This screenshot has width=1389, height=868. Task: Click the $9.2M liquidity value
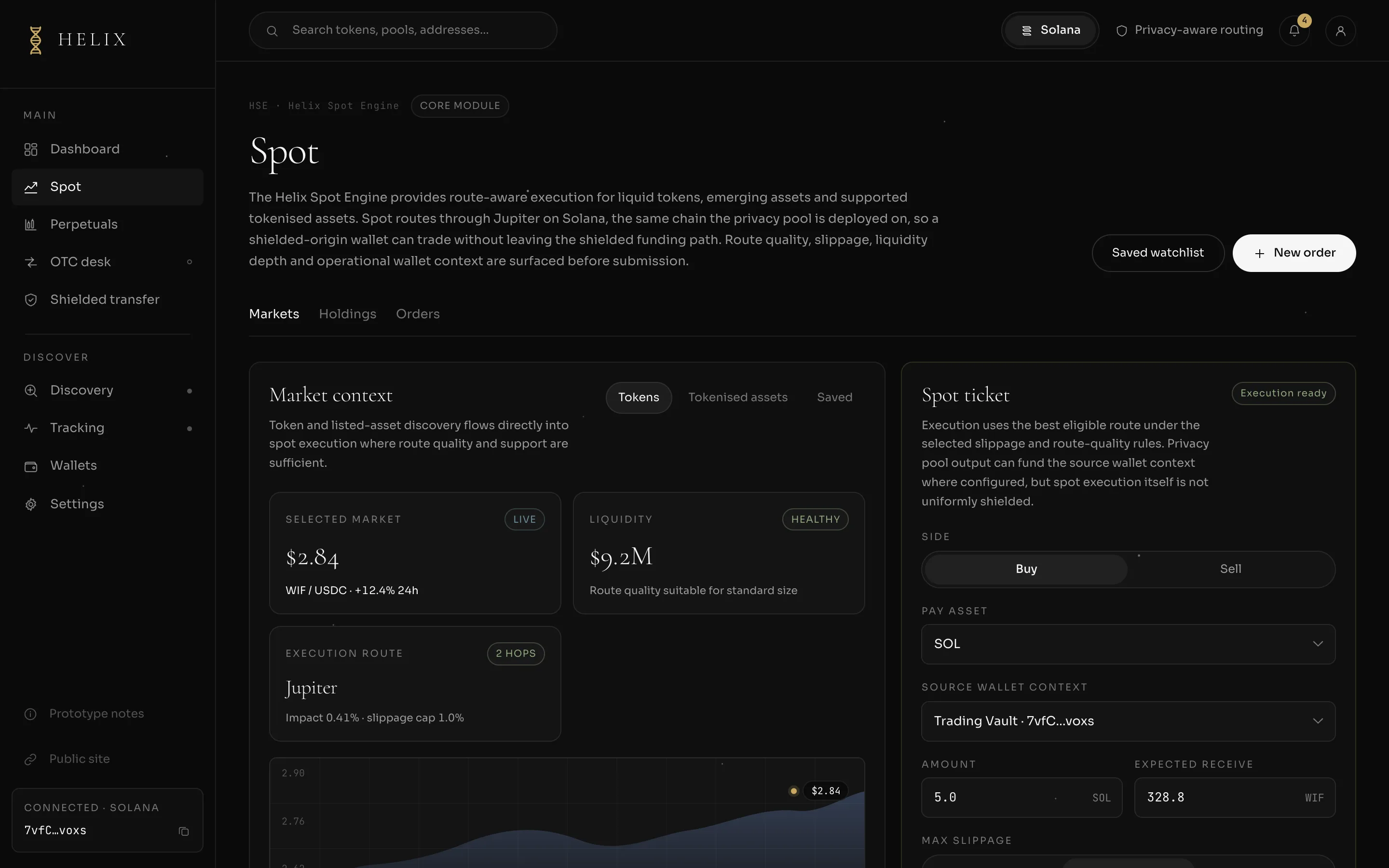621,557
